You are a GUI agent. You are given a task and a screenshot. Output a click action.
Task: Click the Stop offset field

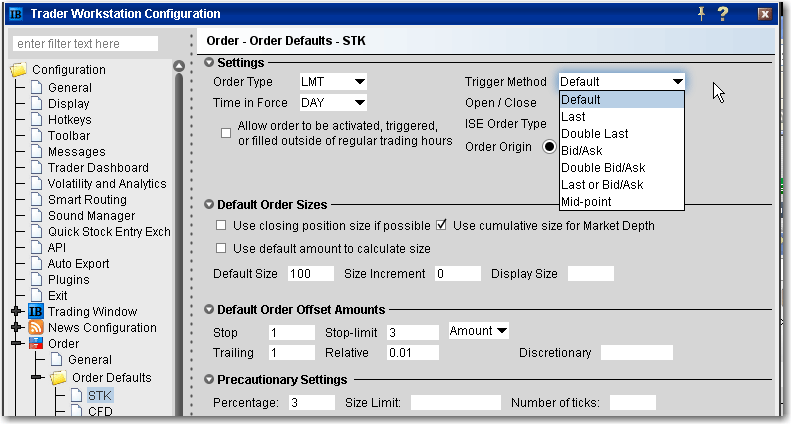click(x=292, y=333)
